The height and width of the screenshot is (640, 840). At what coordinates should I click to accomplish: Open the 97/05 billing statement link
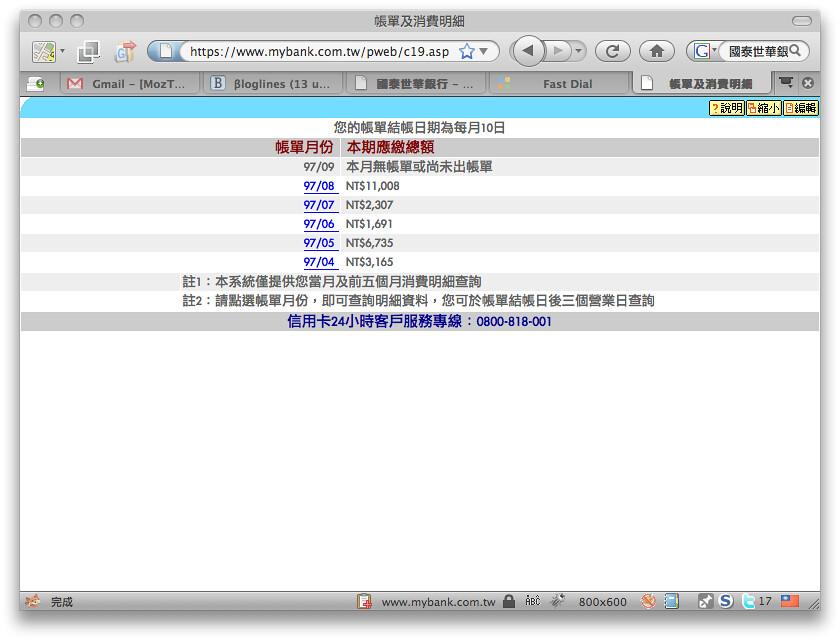coord(319,243)
